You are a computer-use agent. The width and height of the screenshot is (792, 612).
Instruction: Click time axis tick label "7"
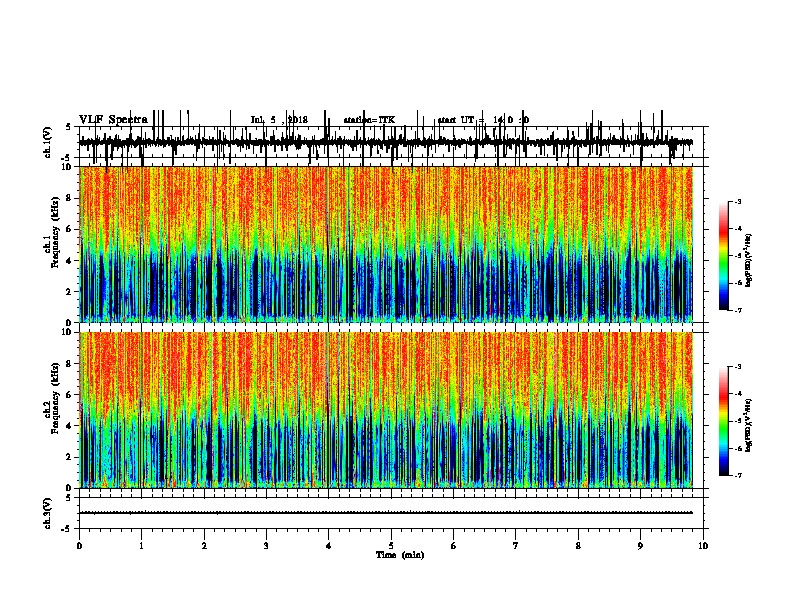point(516,545)
